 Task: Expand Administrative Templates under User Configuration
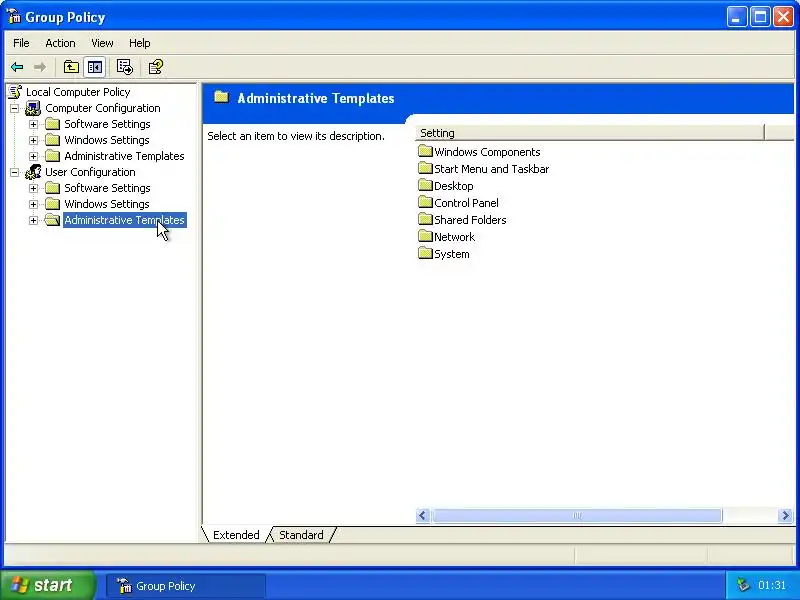[x=34, y=220]
